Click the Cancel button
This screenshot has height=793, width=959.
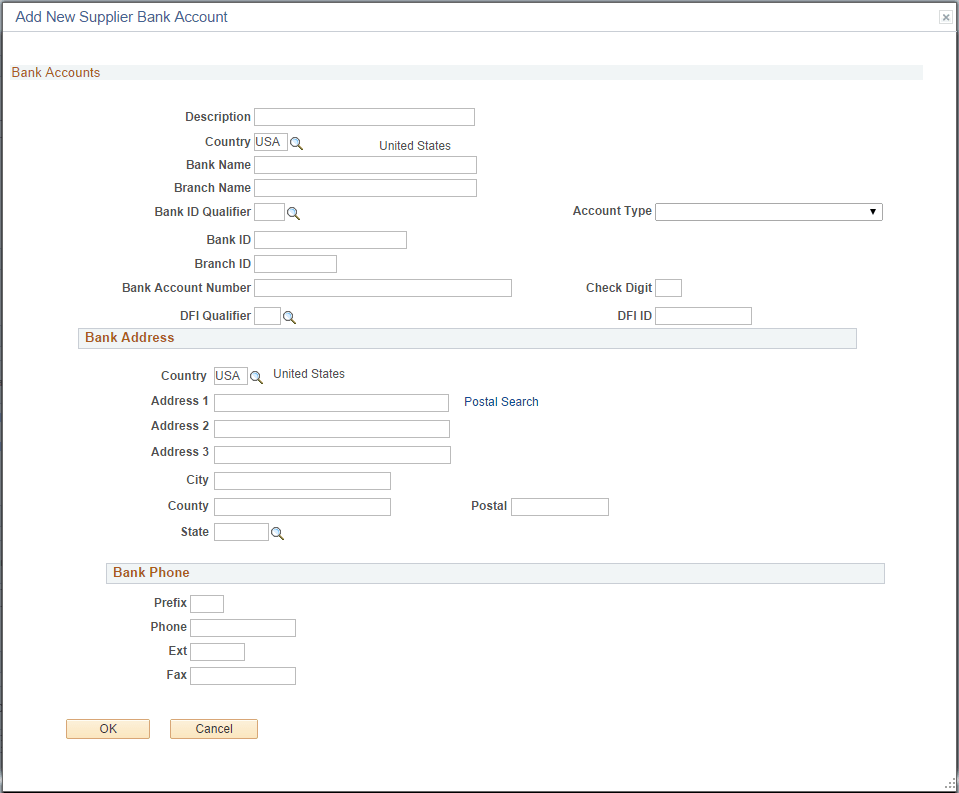click(x=213, y=728)
